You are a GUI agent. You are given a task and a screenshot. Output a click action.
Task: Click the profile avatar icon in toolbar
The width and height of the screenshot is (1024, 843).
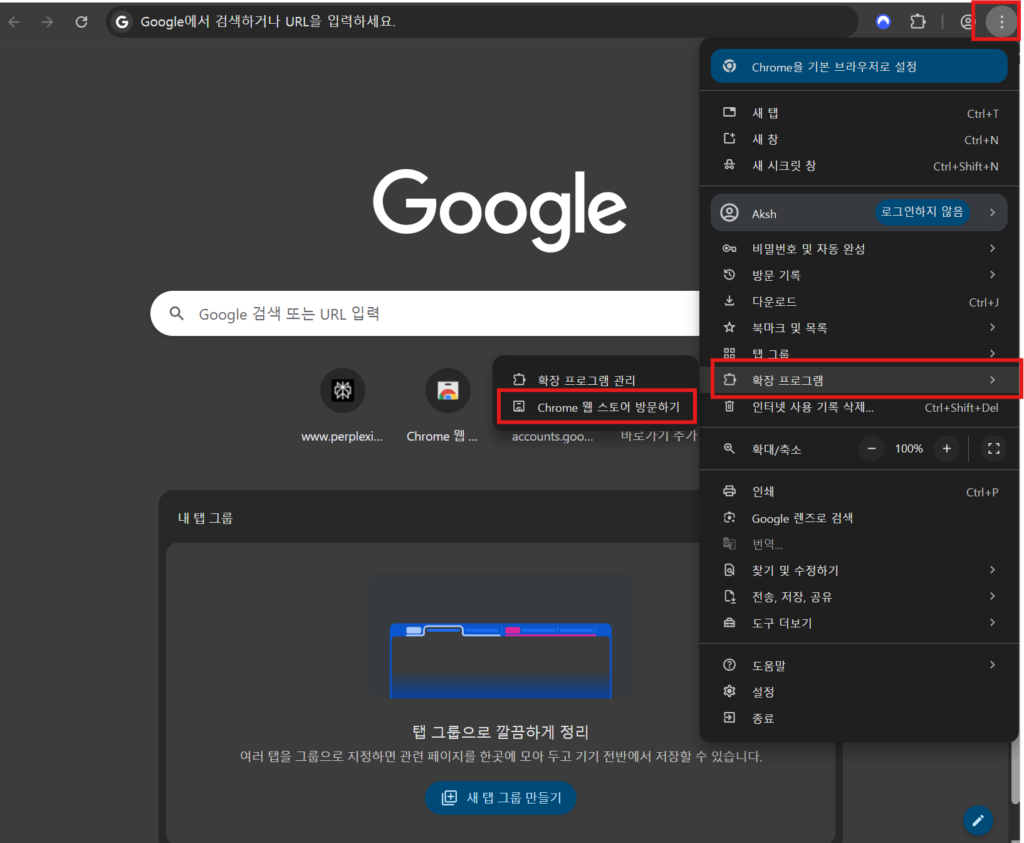(967, 21)
